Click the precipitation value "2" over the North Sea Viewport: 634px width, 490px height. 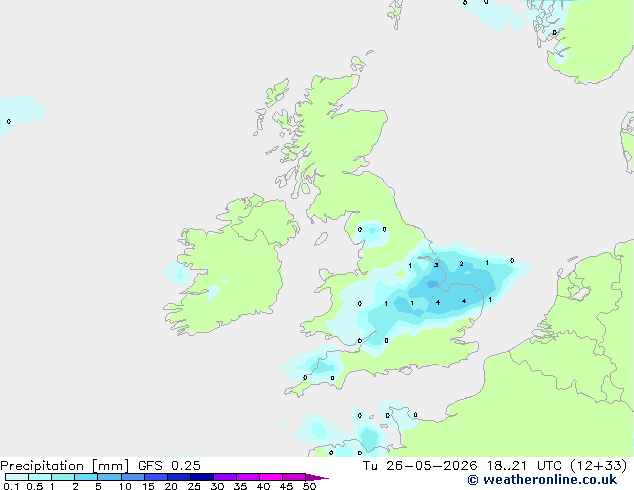coord(461,264)
